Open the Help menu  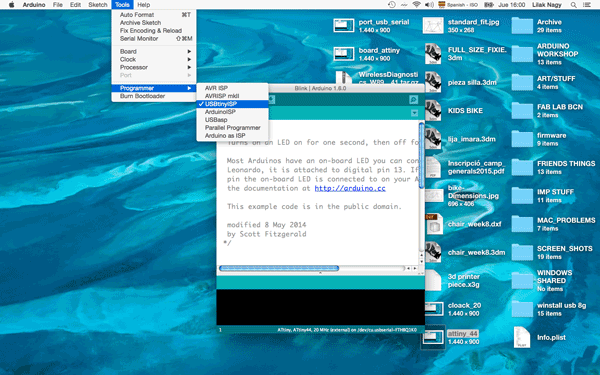(x=143, y=5)
